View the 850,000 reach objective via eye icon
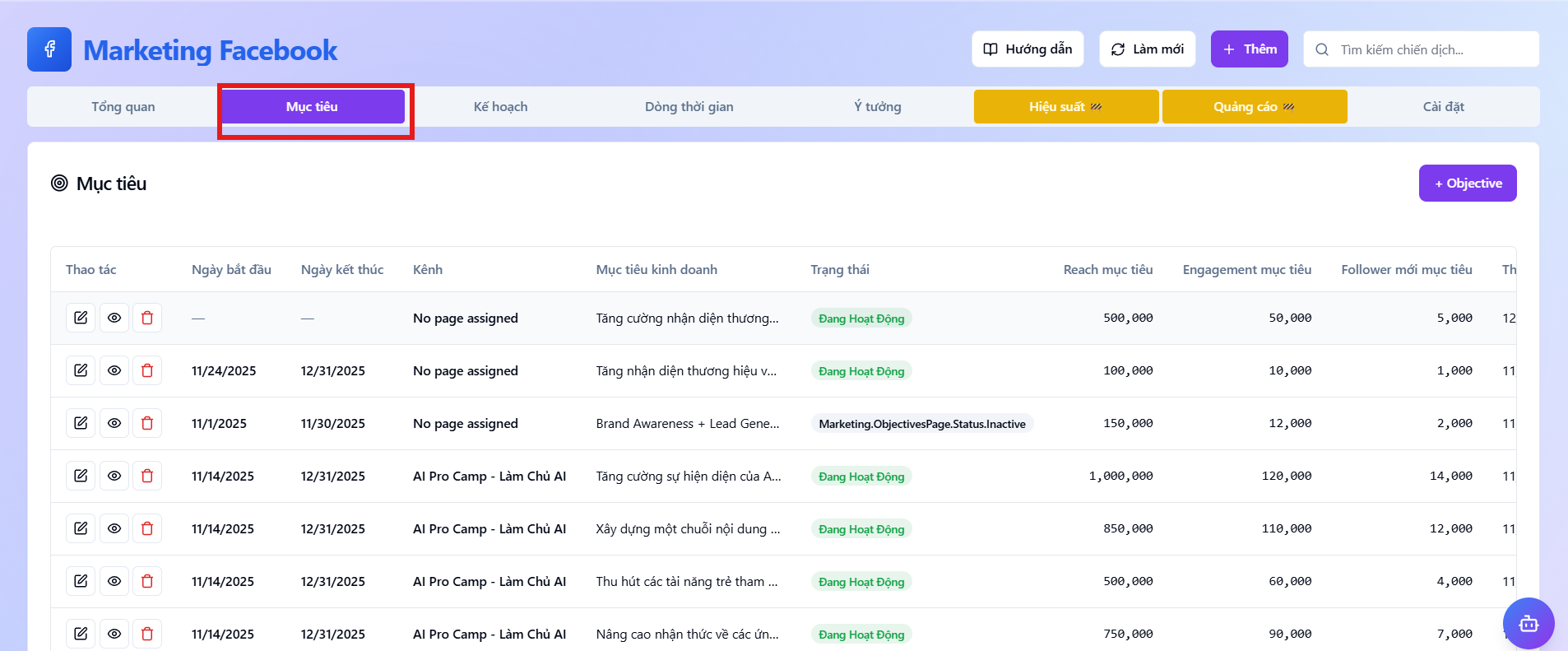Viewport: 1568px width, 651px height. tap(114, 528)
